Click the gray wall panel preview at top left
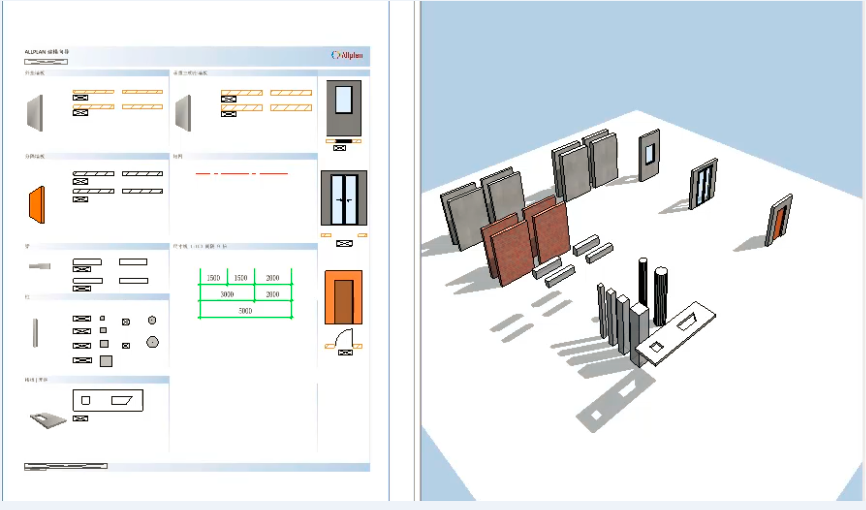Viewport: 866px width, 510px height. [36, 112]
